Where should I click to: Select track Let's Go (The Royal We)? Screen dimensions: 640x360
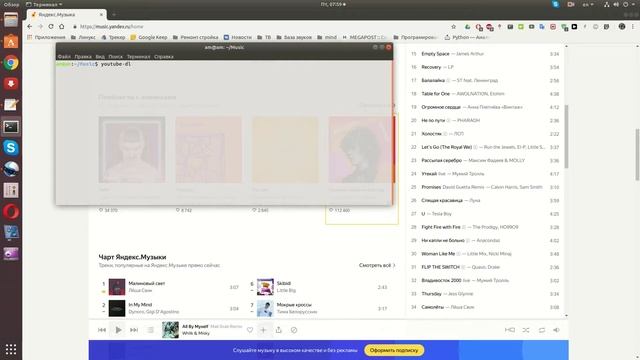[x=485, y=147]
